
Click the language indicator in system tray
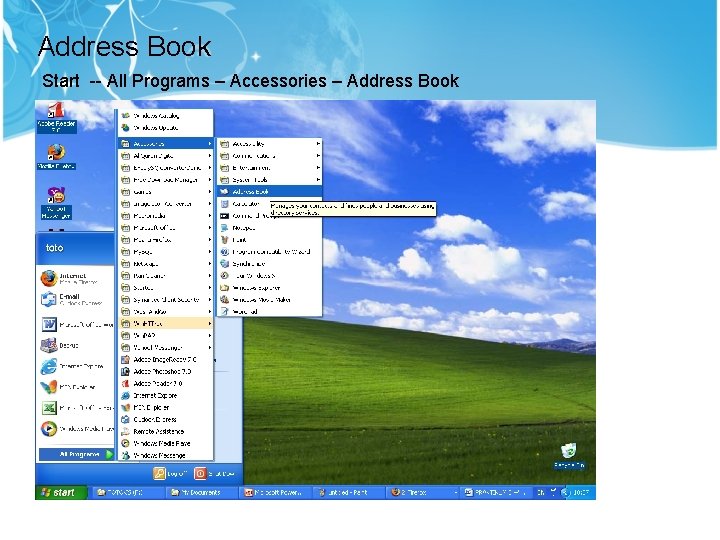coord(541,493)
